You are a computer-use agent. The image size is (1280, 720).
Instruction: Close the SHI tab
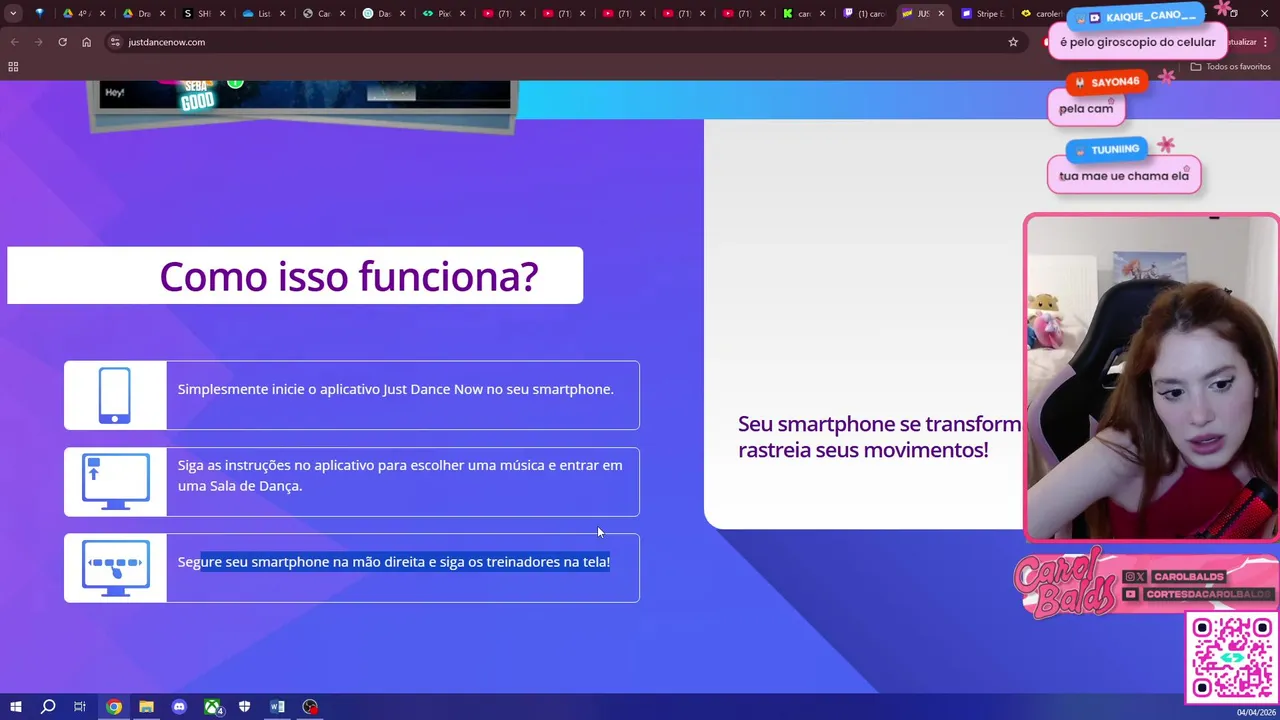(x=222, y=14)
